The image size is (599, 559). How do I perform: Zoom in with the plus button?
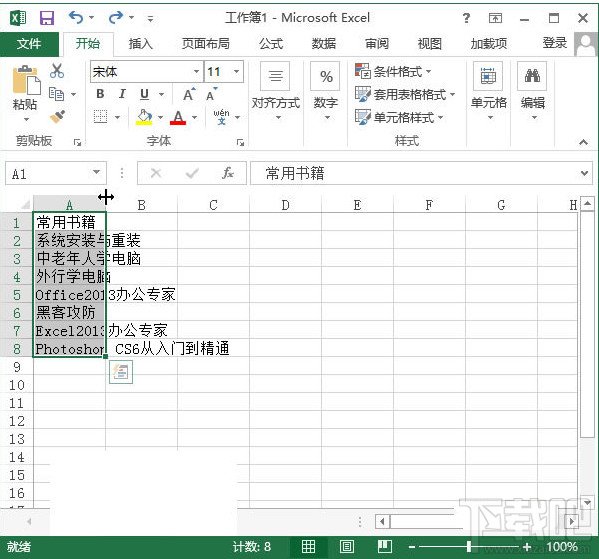pyautogui.click(x=527, y=547)
